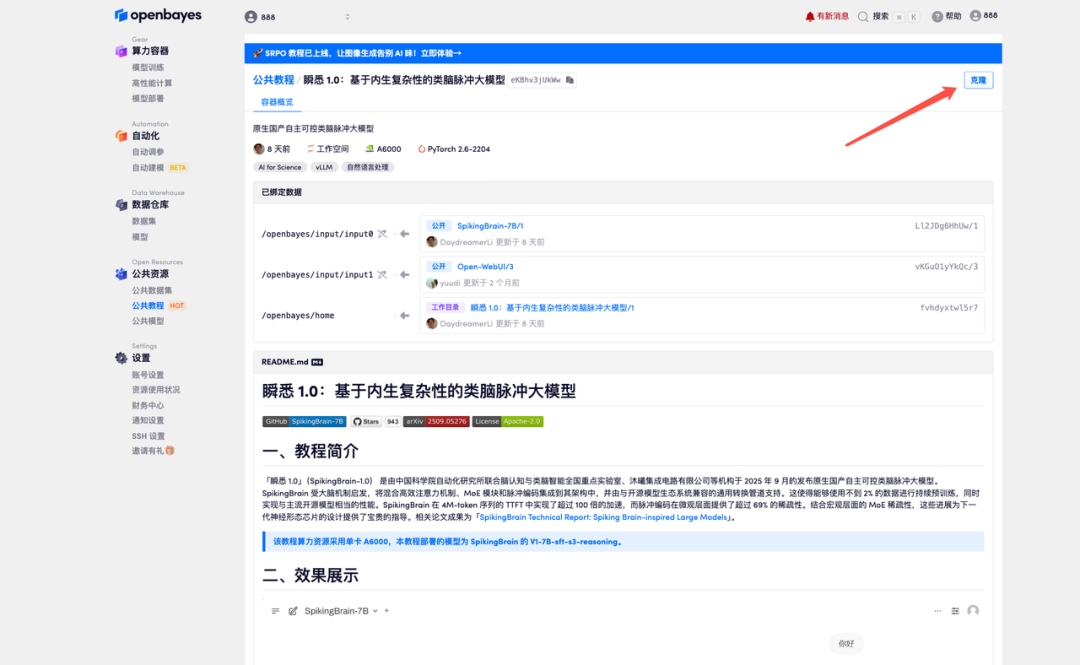Viewport: 1080px width, 665px height.
Task: Click the unlink icon beside input0
Action: [382, 233]
